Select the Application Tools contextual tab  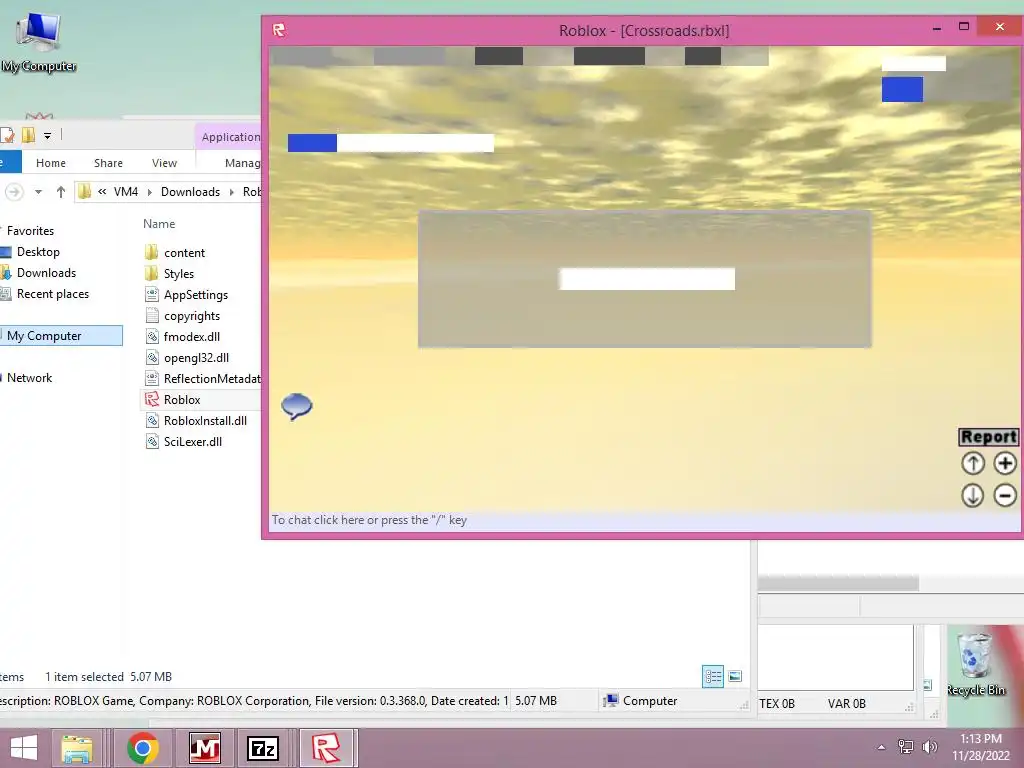coord(229,137)
